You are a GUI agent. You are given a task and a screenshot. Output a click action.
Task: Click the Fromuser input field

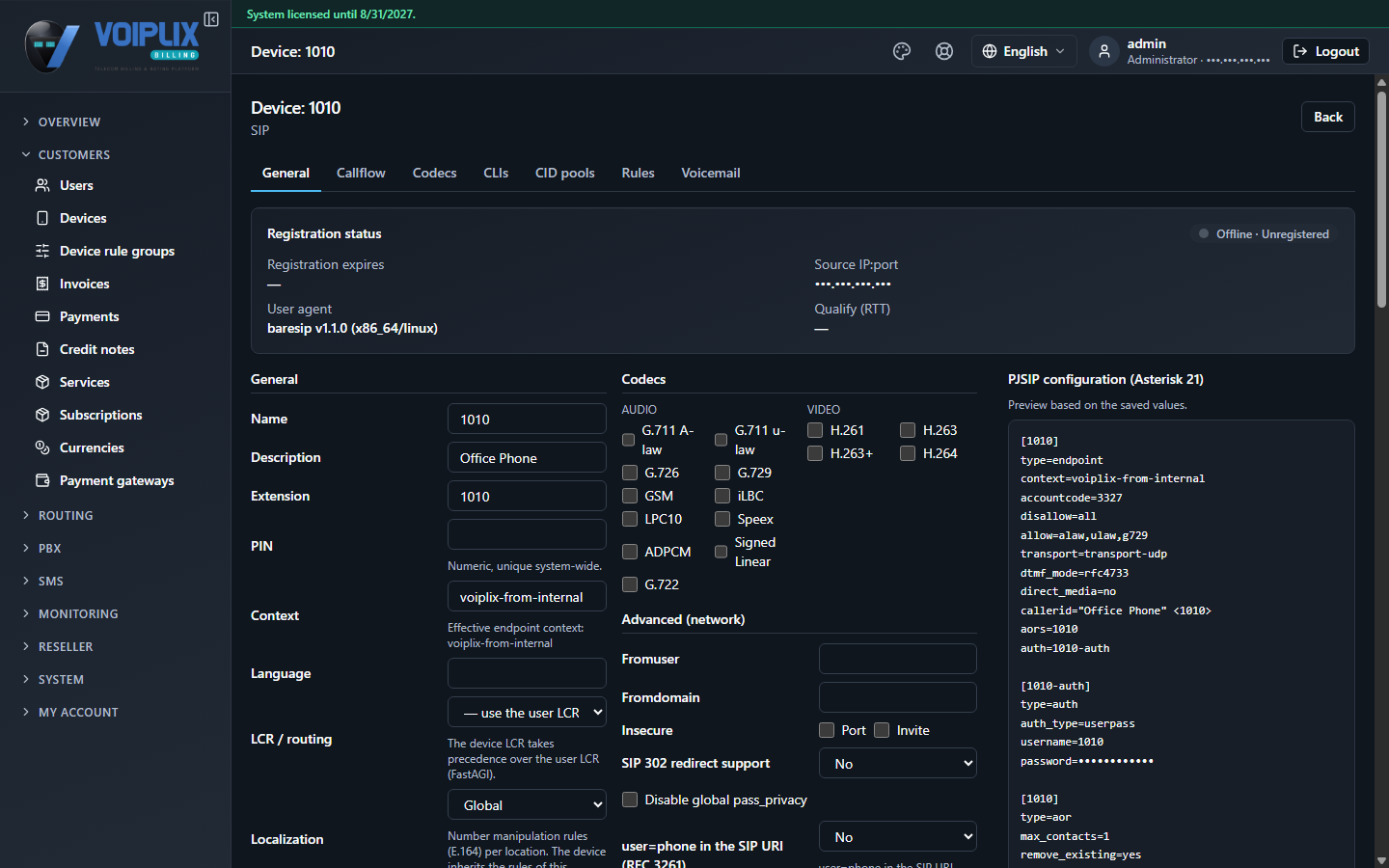898,659
